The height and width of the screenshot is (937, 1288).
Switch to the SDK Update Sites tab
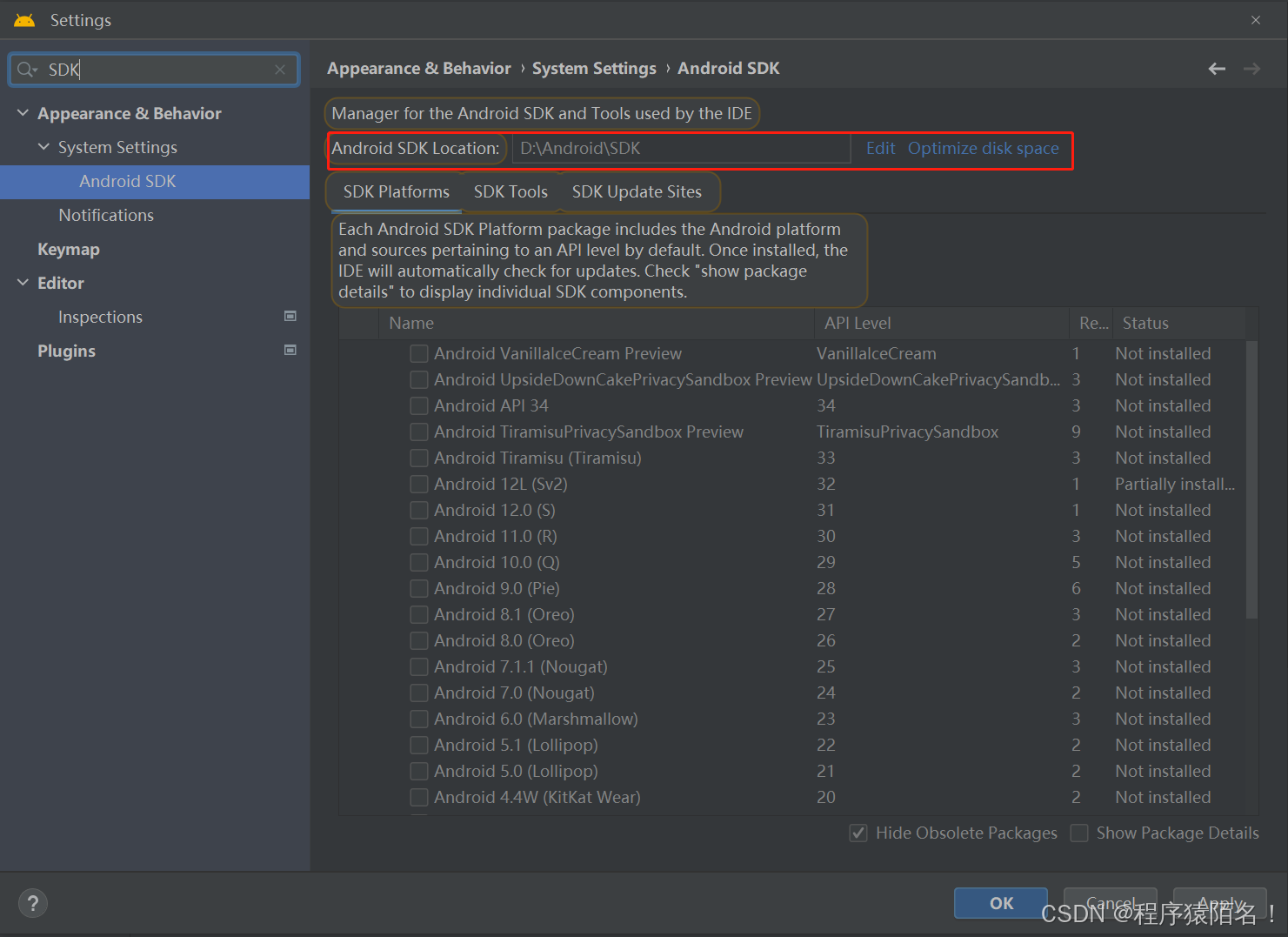tap(637, 191)
